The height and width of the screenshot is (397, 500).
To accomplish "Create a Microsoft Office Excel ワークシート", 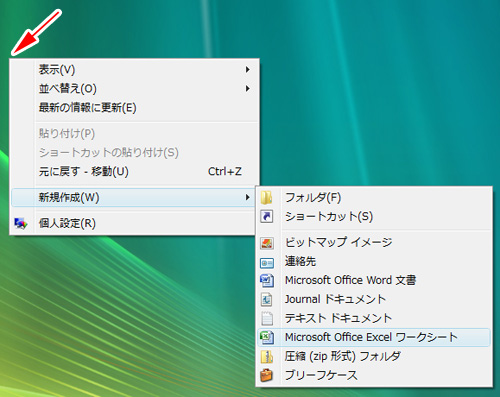I will tap(374, 337).
